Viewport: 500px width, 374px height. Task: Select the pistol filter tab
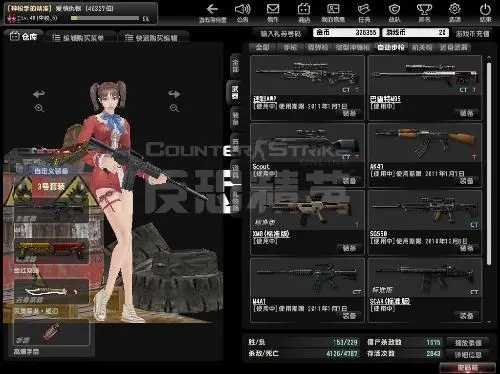290,47
